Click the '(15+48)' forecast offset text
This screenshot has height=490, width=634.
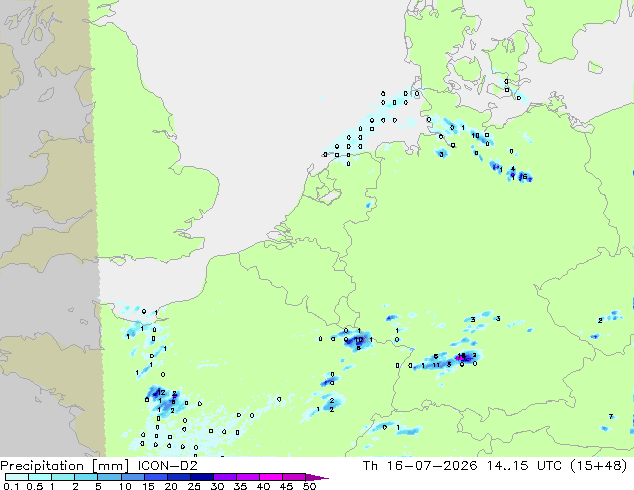click(x=599, y=466)
